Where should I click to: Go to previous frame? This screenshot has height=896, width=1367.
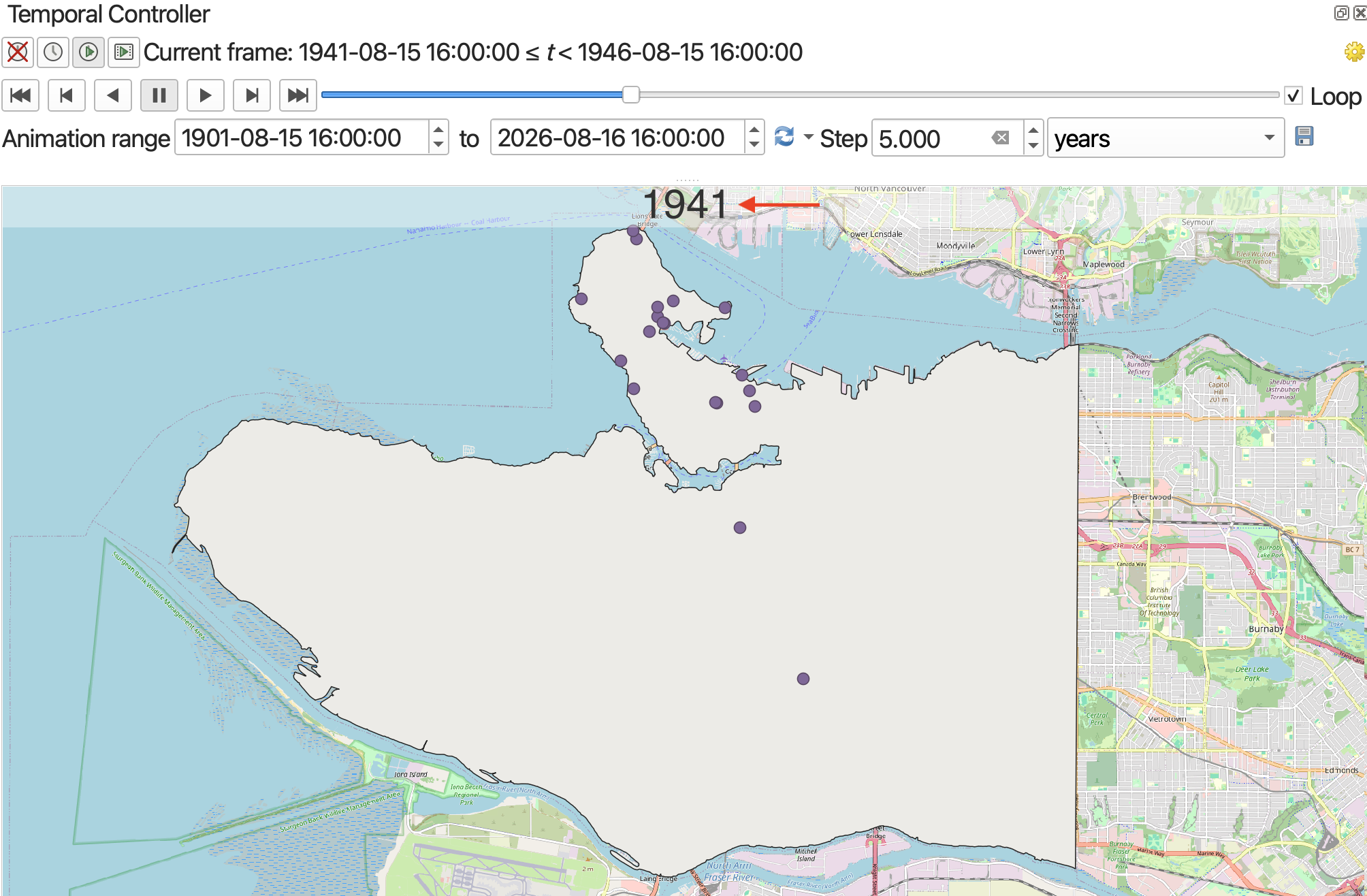point(67,95)
